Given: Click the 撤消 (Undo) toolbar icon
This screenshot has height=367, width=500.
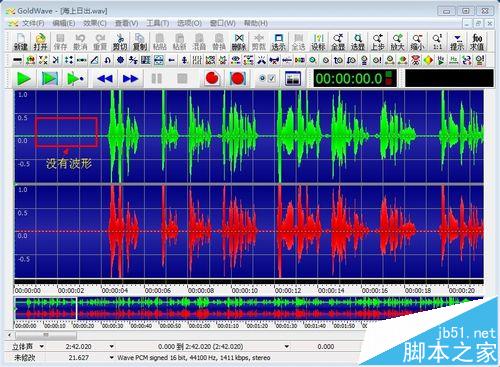Looking at the screenshot, I should click(80, 42).
